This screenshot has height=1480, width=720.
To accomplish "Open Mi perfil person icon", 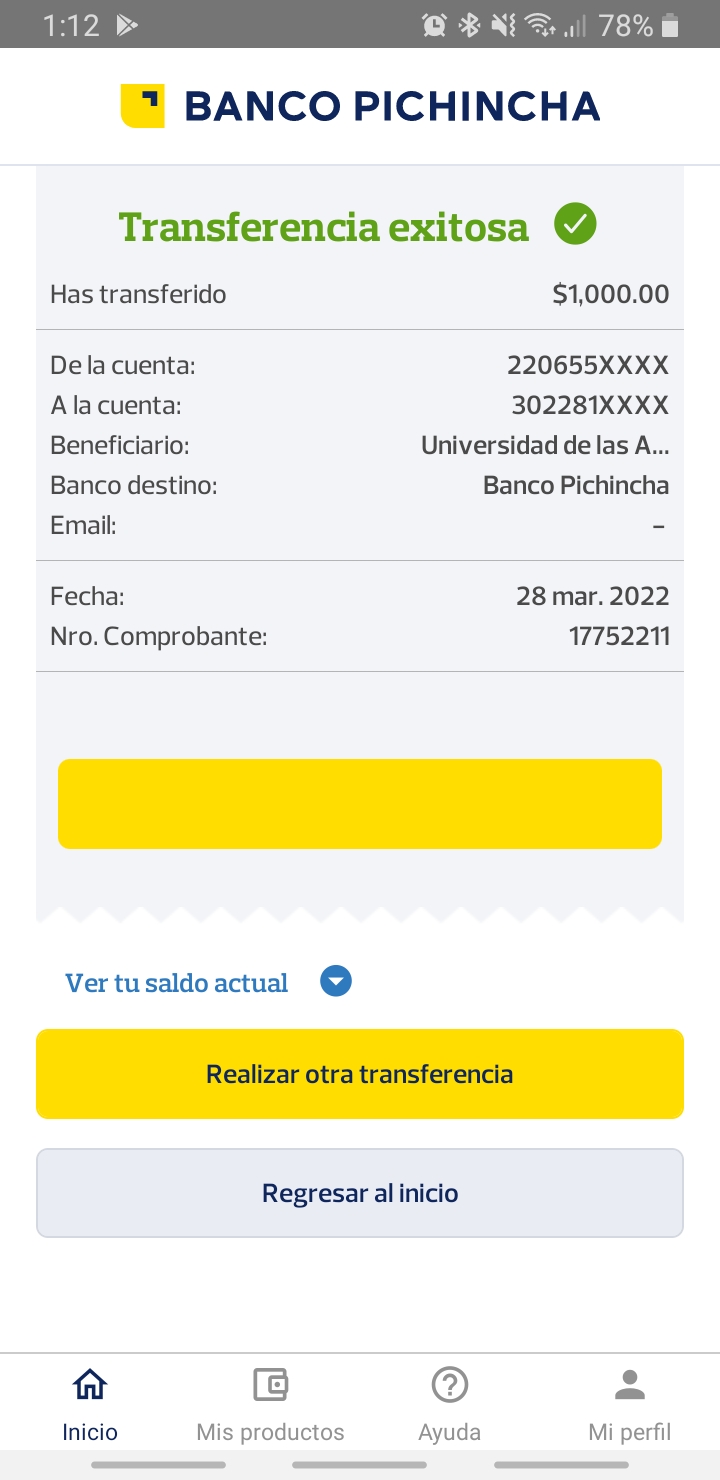I will (630, 1385).
